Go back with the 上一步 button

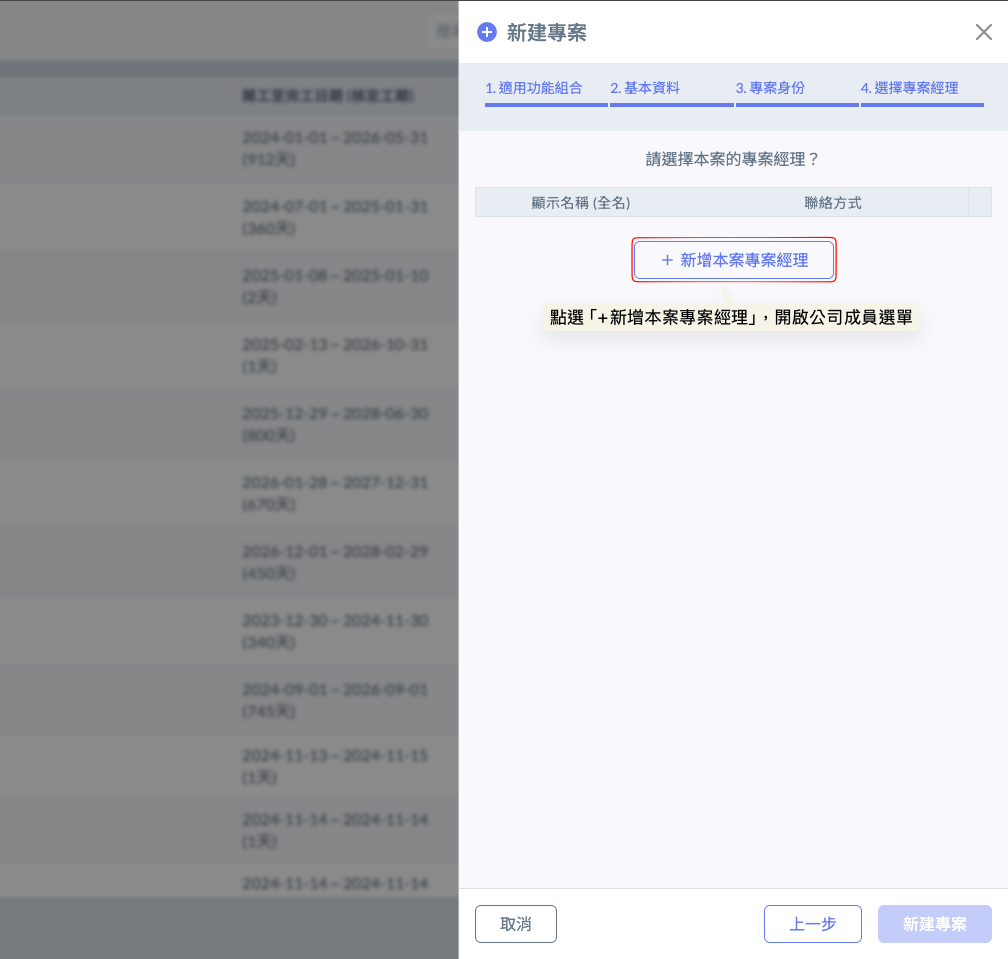tap(812, 924)
